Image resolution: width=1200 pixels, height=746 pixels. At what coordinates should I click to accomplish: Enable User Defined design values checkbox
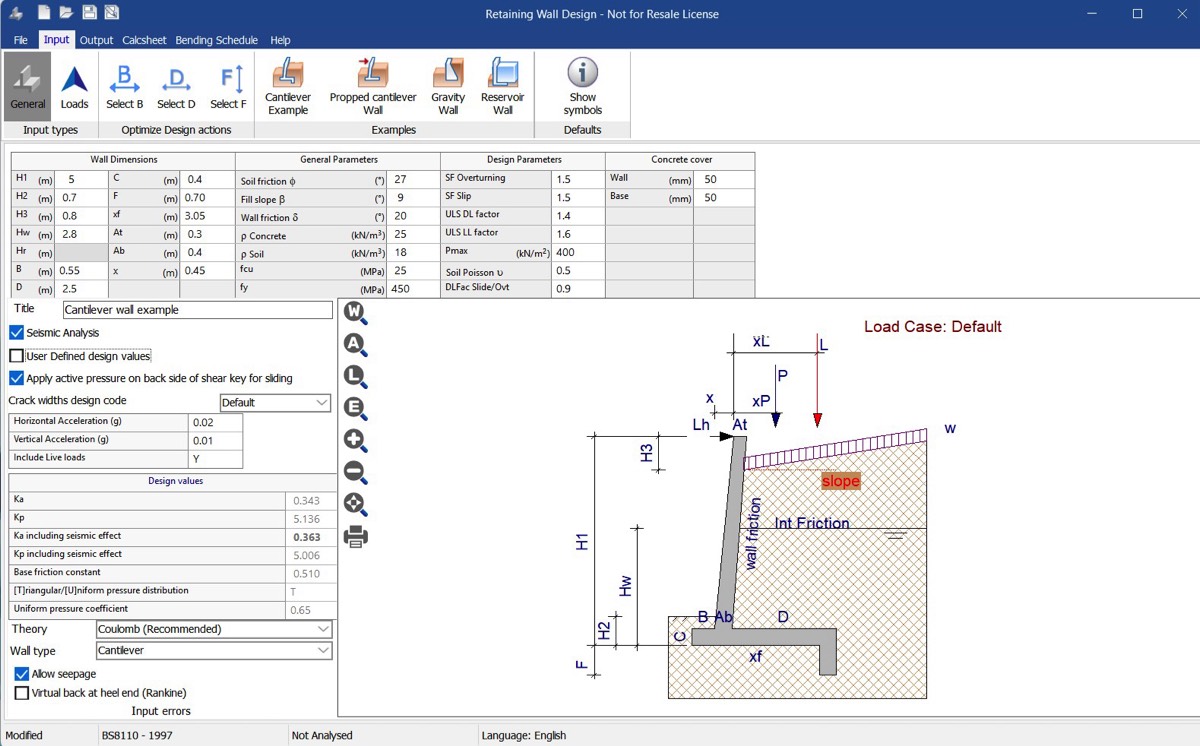tap(17, 356)
